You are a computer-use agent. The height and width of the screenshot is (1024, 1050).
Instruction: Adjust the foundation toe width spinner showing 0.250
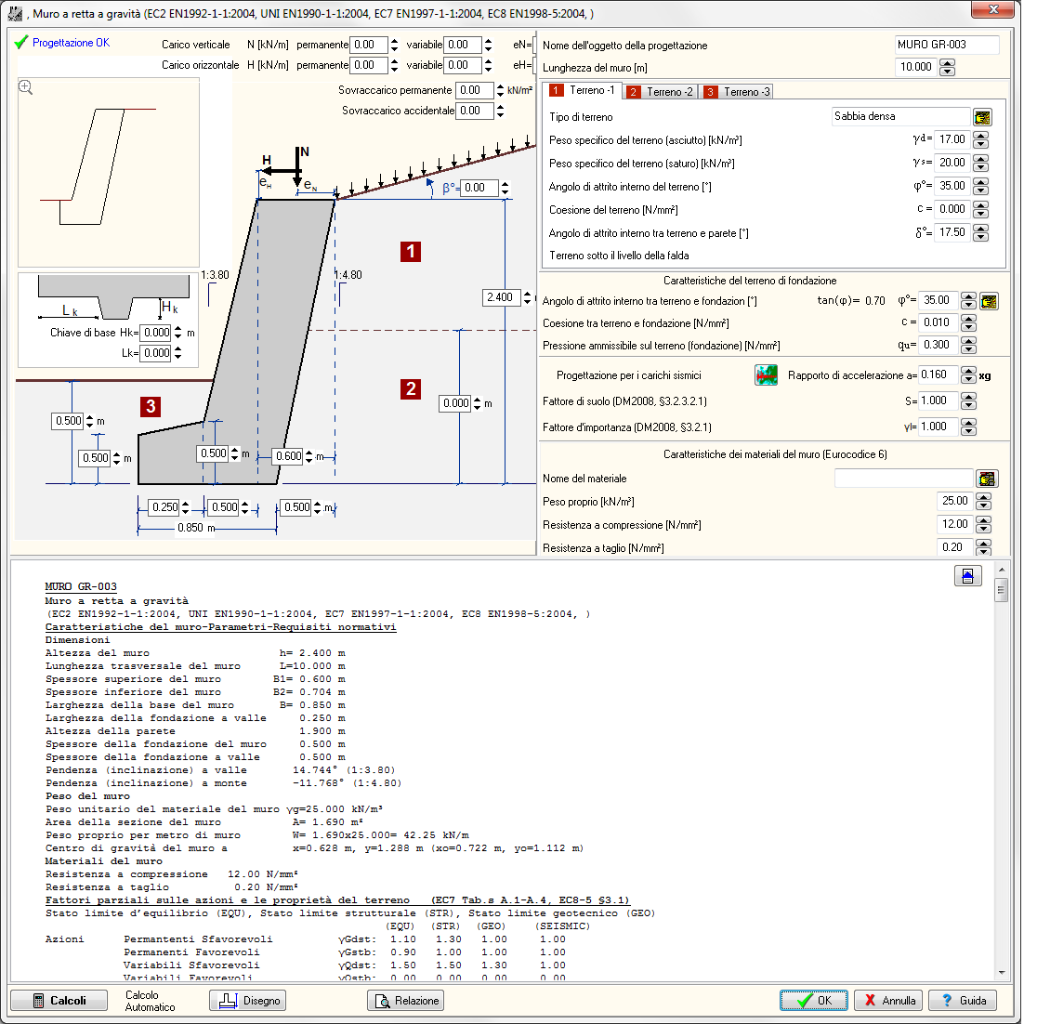coord(185,508)
